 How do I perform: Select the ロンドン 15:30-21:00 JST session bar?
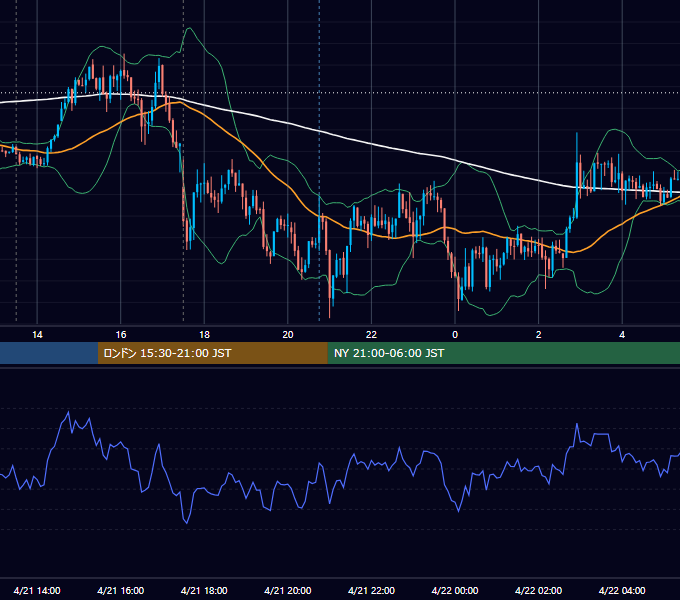pos(212,353)
